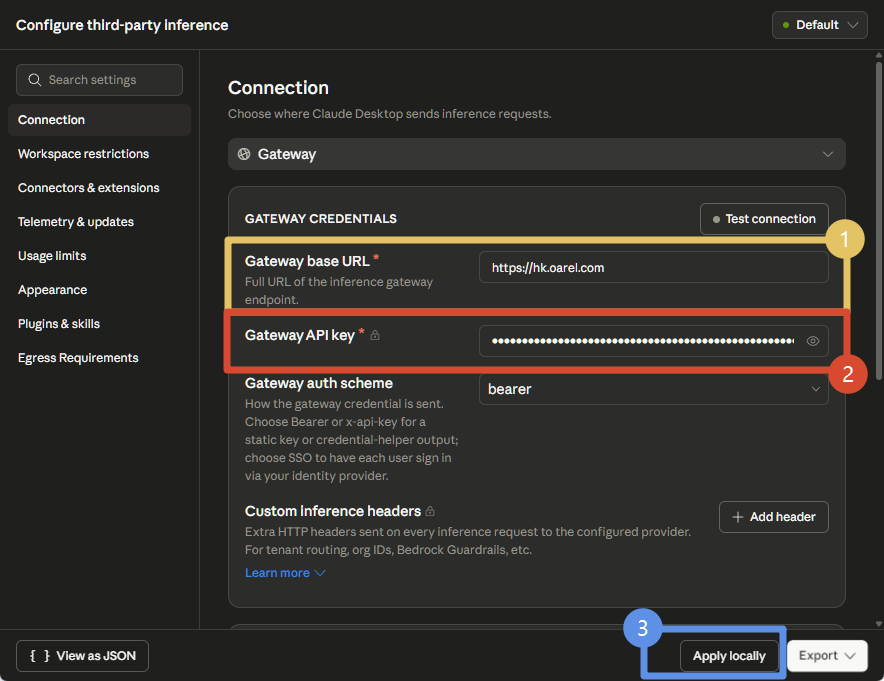Expand the Learn more link

tap(285, 573)
